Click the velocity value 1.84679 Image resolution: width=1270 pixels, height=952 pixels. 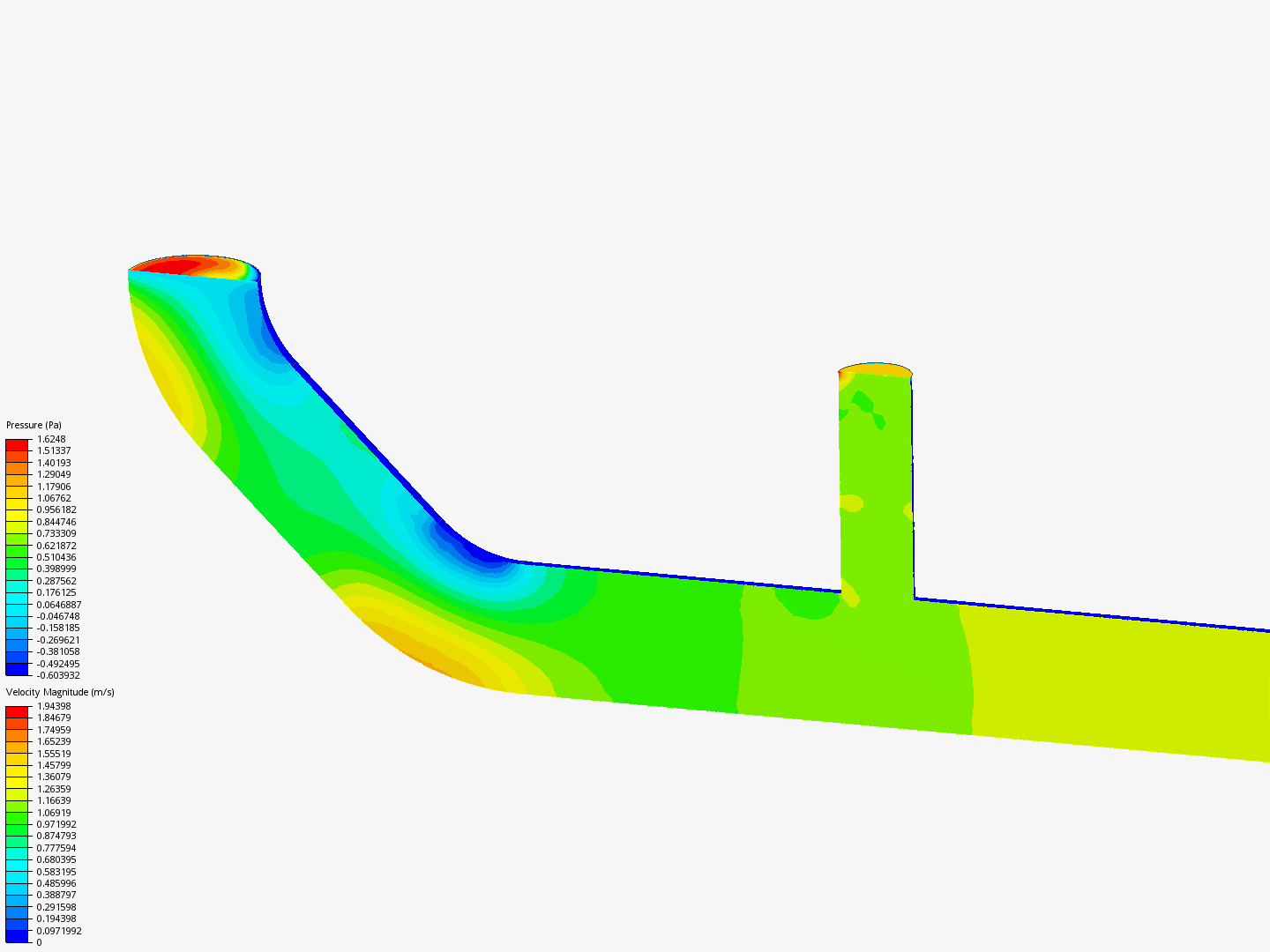click(54, 718)
